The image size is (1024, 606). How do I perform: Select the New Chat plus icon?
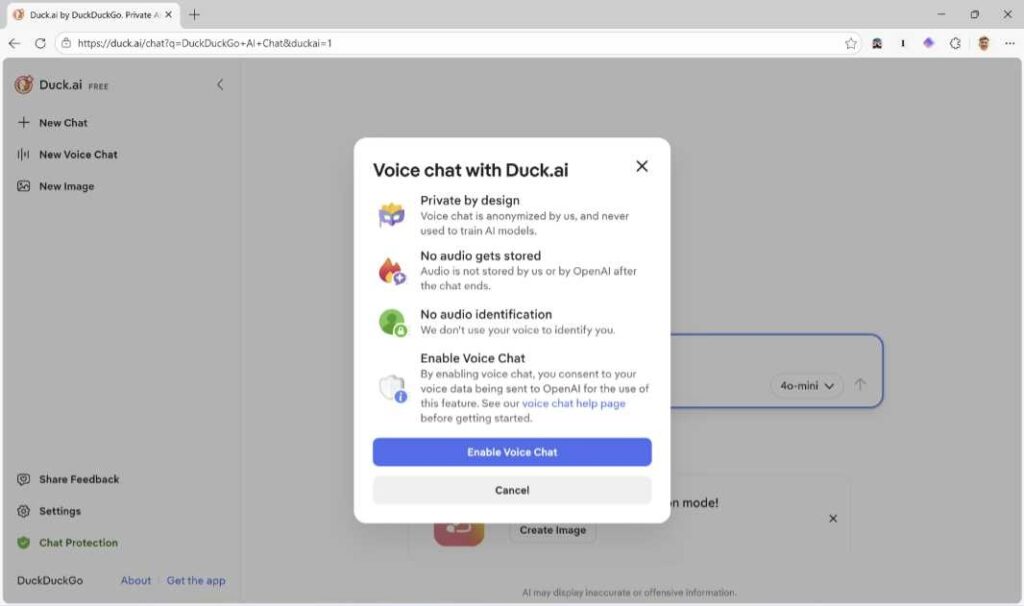24,122
